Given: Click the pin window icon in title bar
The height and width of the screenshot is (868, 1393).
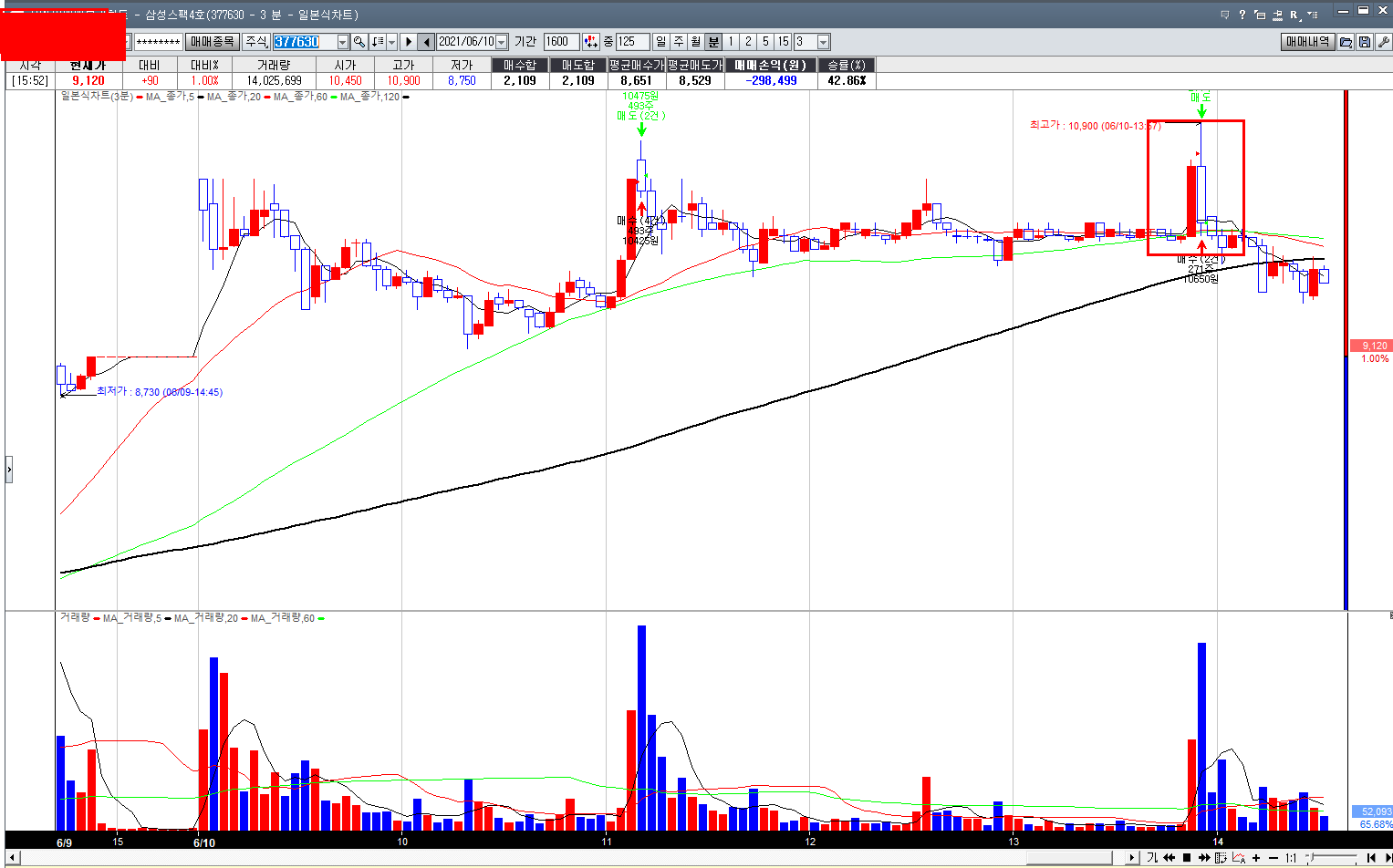Looking at the screenshot, I should (1278, 15).
